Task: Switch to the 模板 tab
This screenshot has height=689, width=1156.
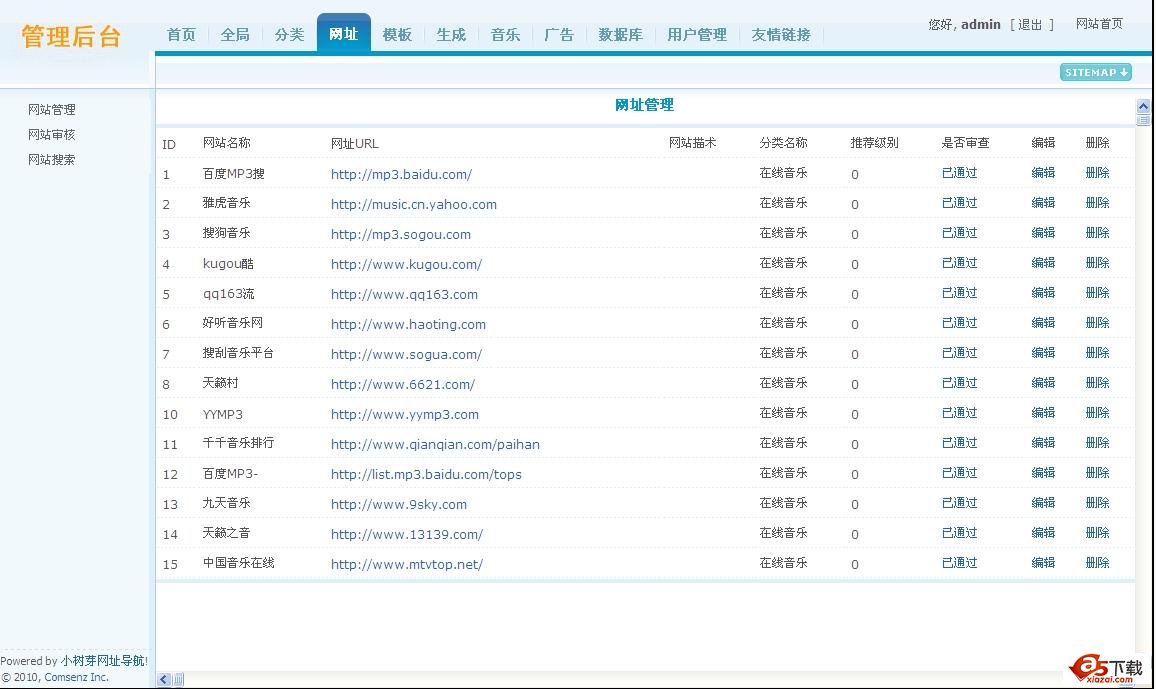Action: [x=397, y=34]
